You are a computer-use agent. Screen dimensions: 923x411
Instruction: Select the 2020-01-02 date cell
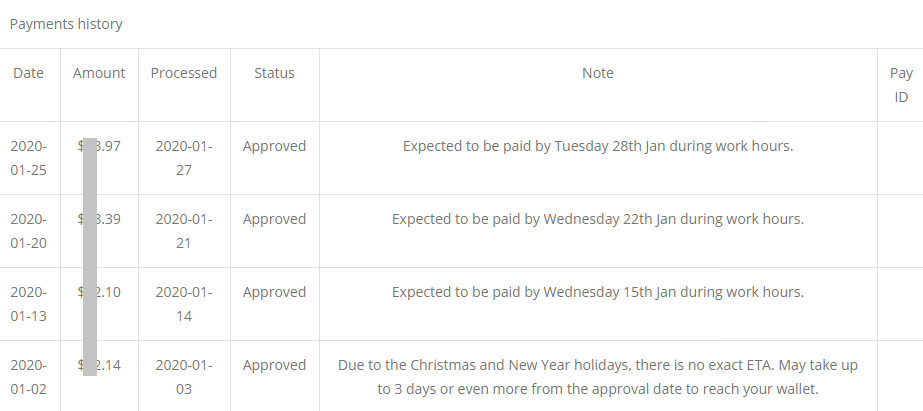pos(28,377)
